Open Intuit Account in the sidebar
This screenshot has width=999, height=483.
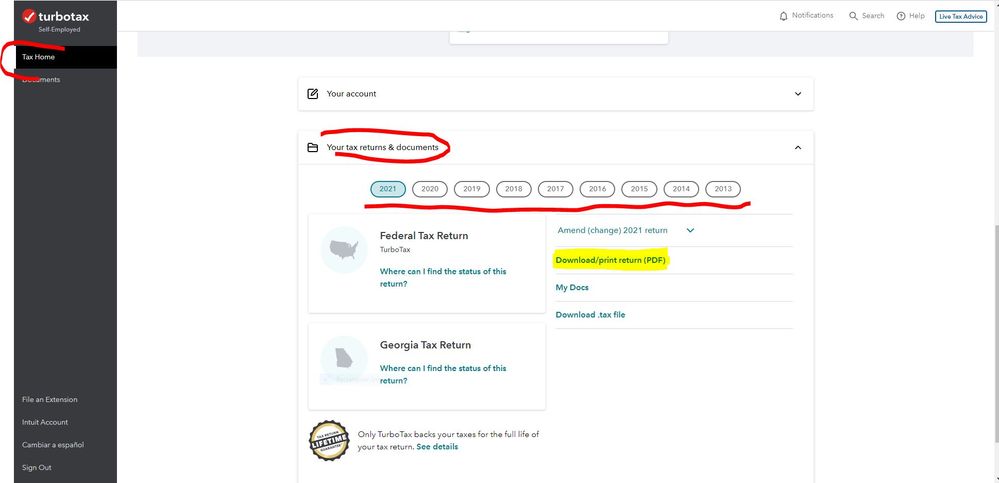click(45, 422)
